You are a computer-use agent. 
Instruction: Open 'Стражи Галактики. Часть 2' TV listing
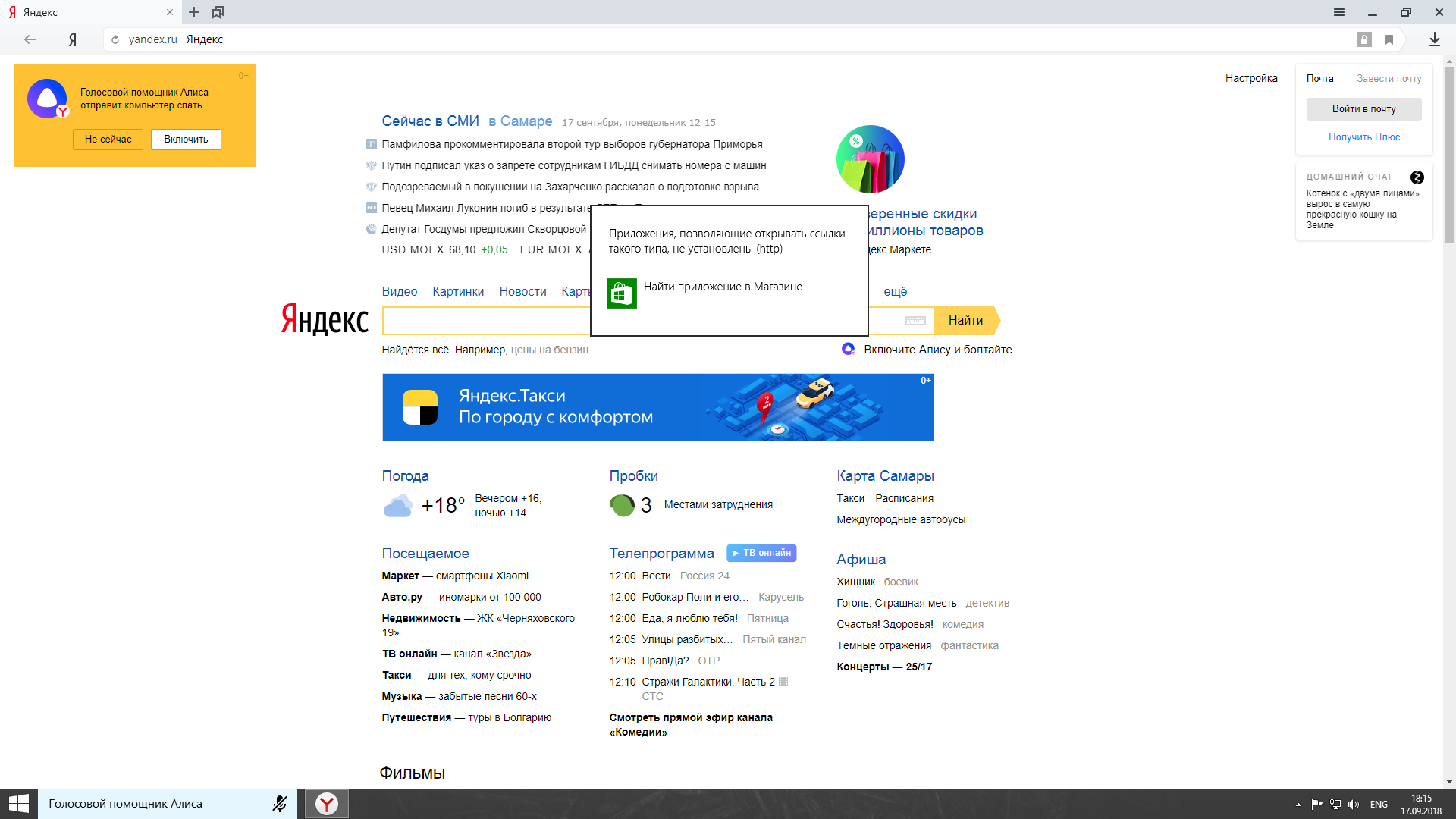click(708, 682)
